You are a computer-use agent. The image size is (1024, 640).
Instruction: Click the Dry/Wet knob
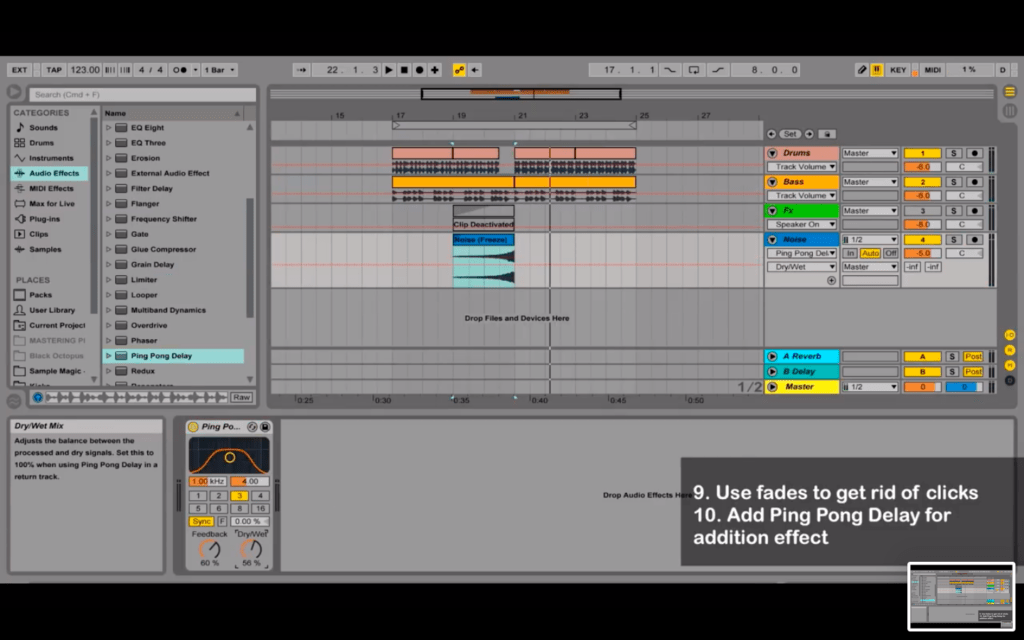(x=251, y=549)
